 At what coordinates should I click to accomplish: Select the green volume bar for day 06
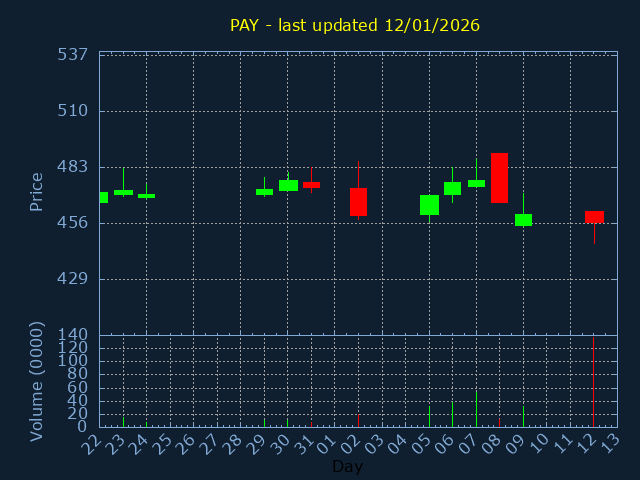tap(452, 414)
